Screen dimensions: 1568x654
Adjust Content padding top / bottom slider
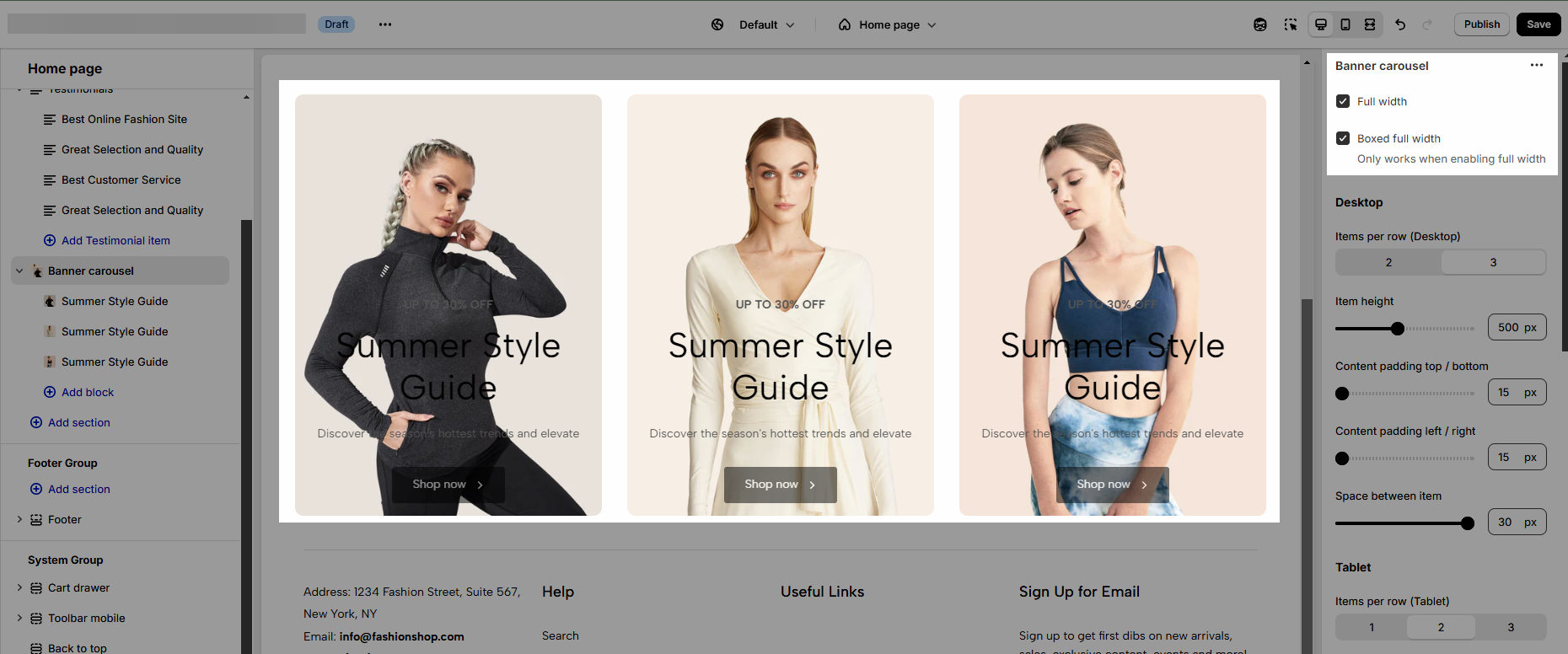[1342, 394]
